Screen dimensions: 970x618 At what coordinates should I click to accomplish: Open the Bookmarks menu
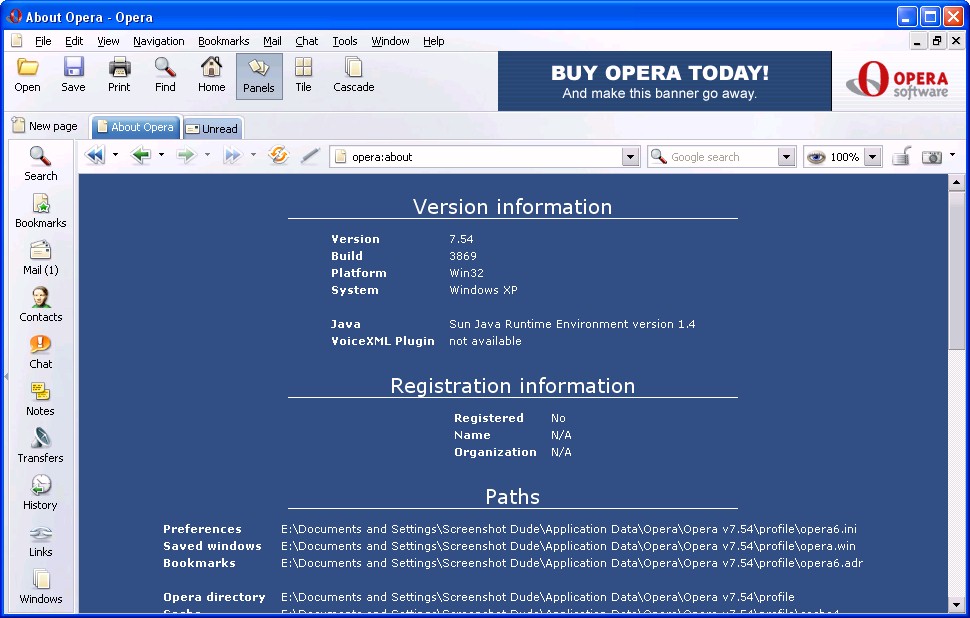tap(223, 41)
